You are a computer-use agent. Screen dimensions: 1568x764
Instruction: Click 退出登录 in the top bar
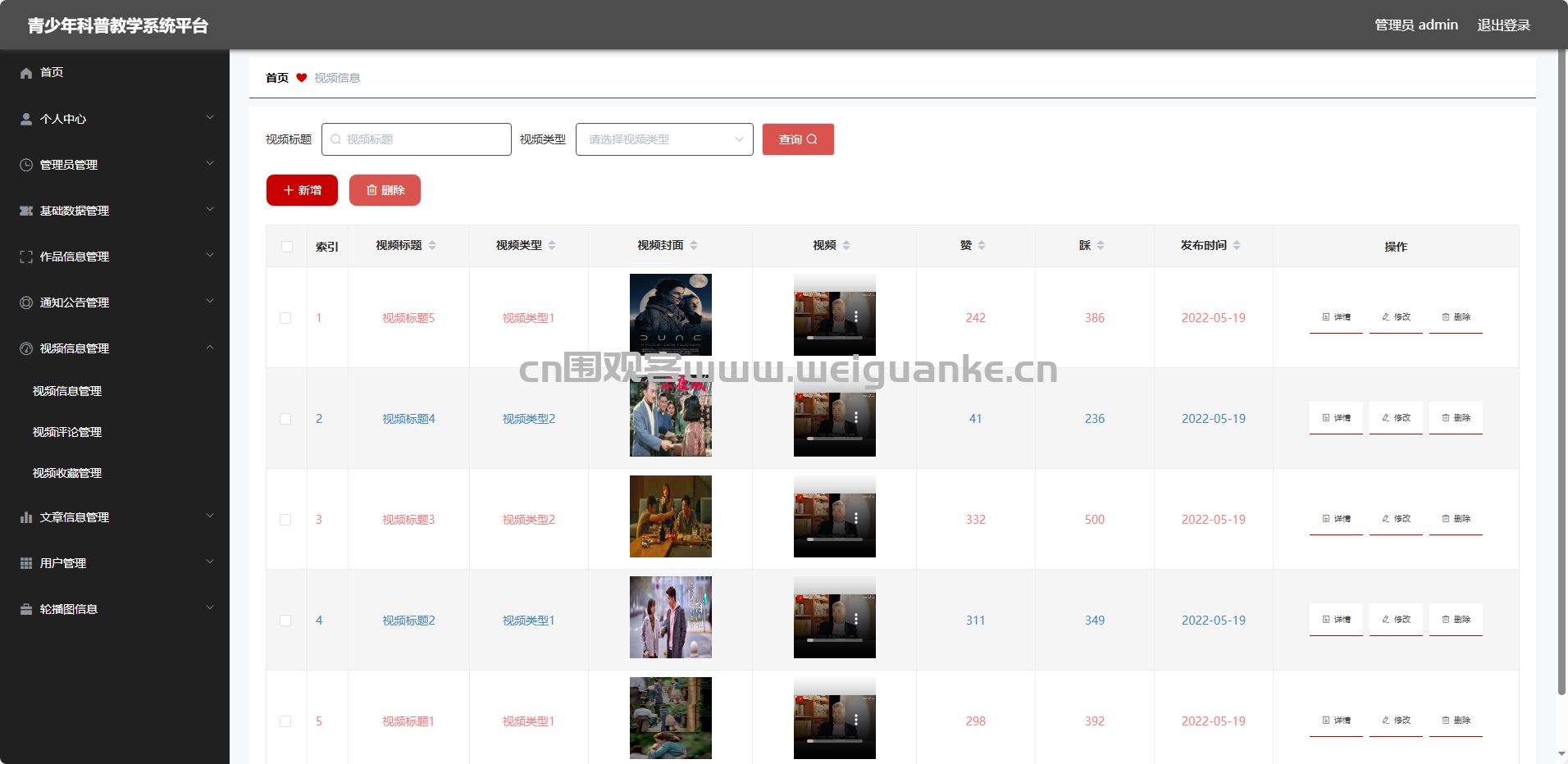click(x=1503, y=25)
